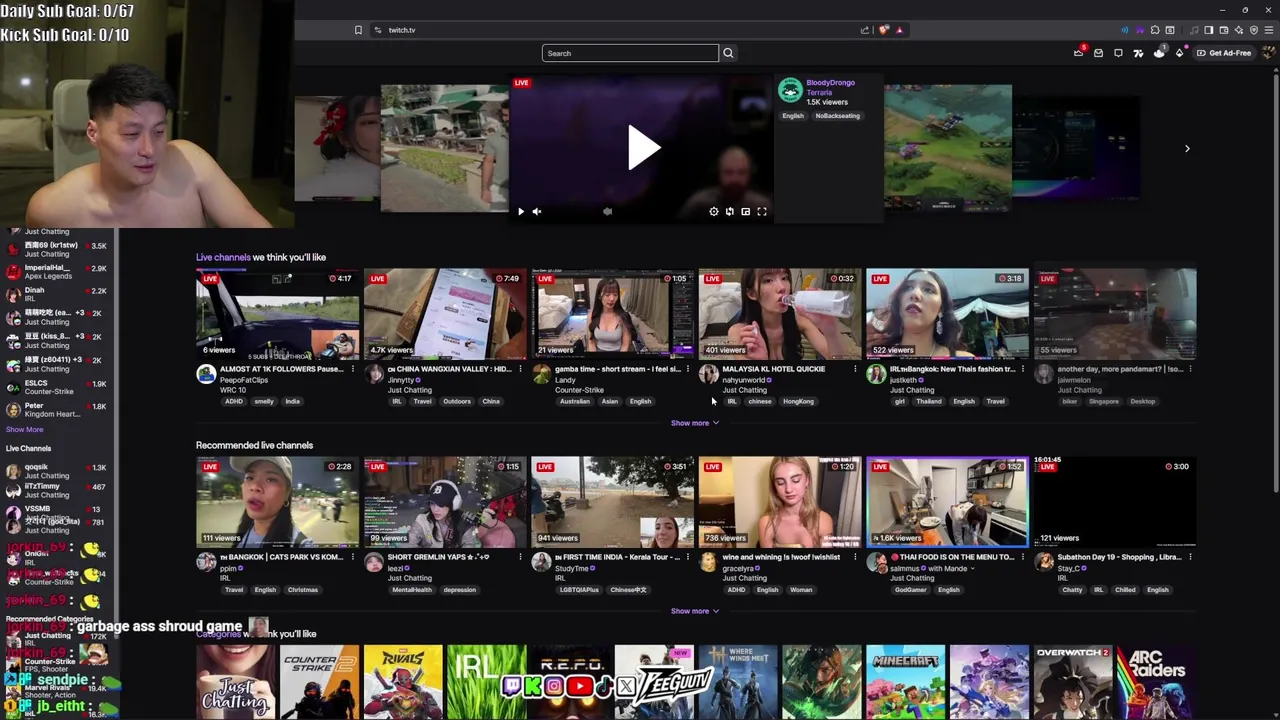1280x720 pixels.
Task: Focus the Twitch Search field
Action: point(630,53)
